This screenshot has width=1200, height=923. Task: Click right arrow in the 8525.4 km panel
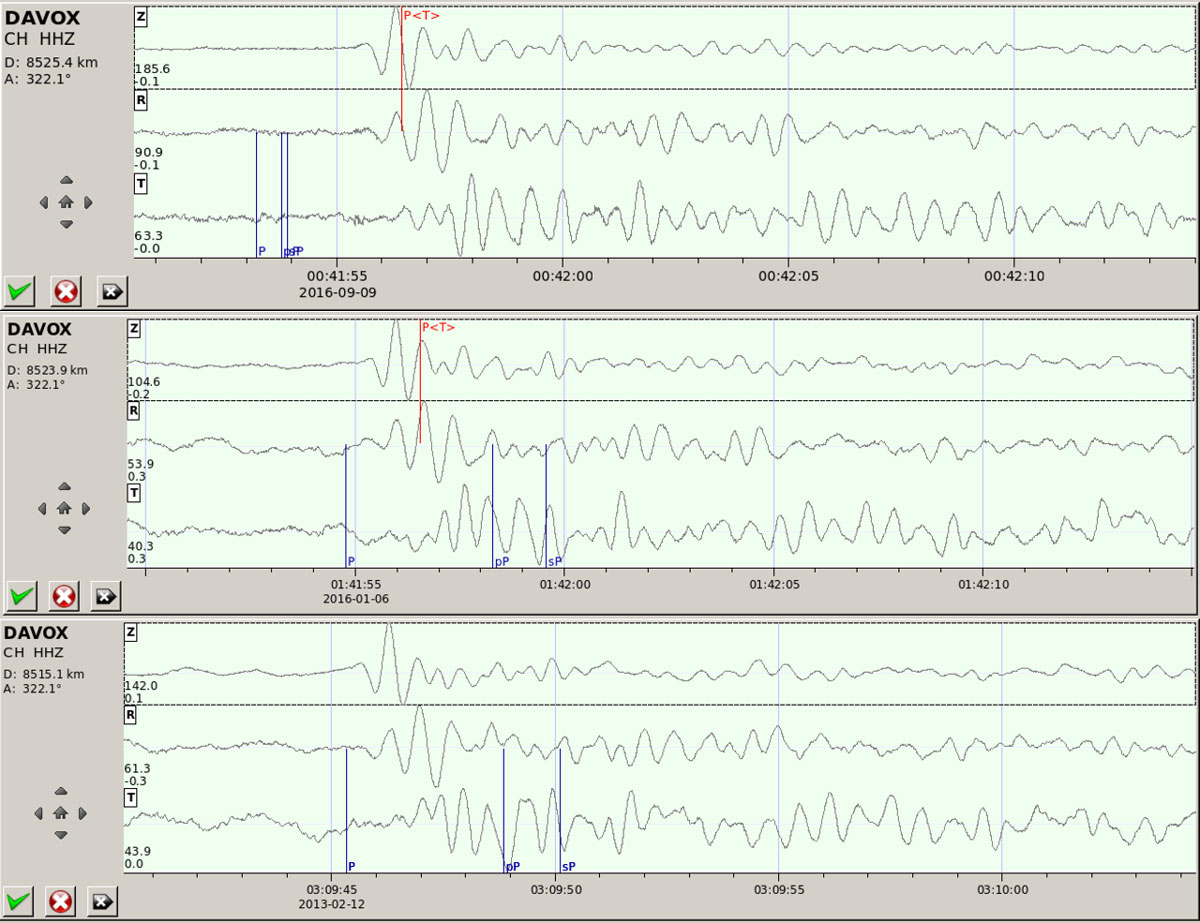click(x=88, y=202)
